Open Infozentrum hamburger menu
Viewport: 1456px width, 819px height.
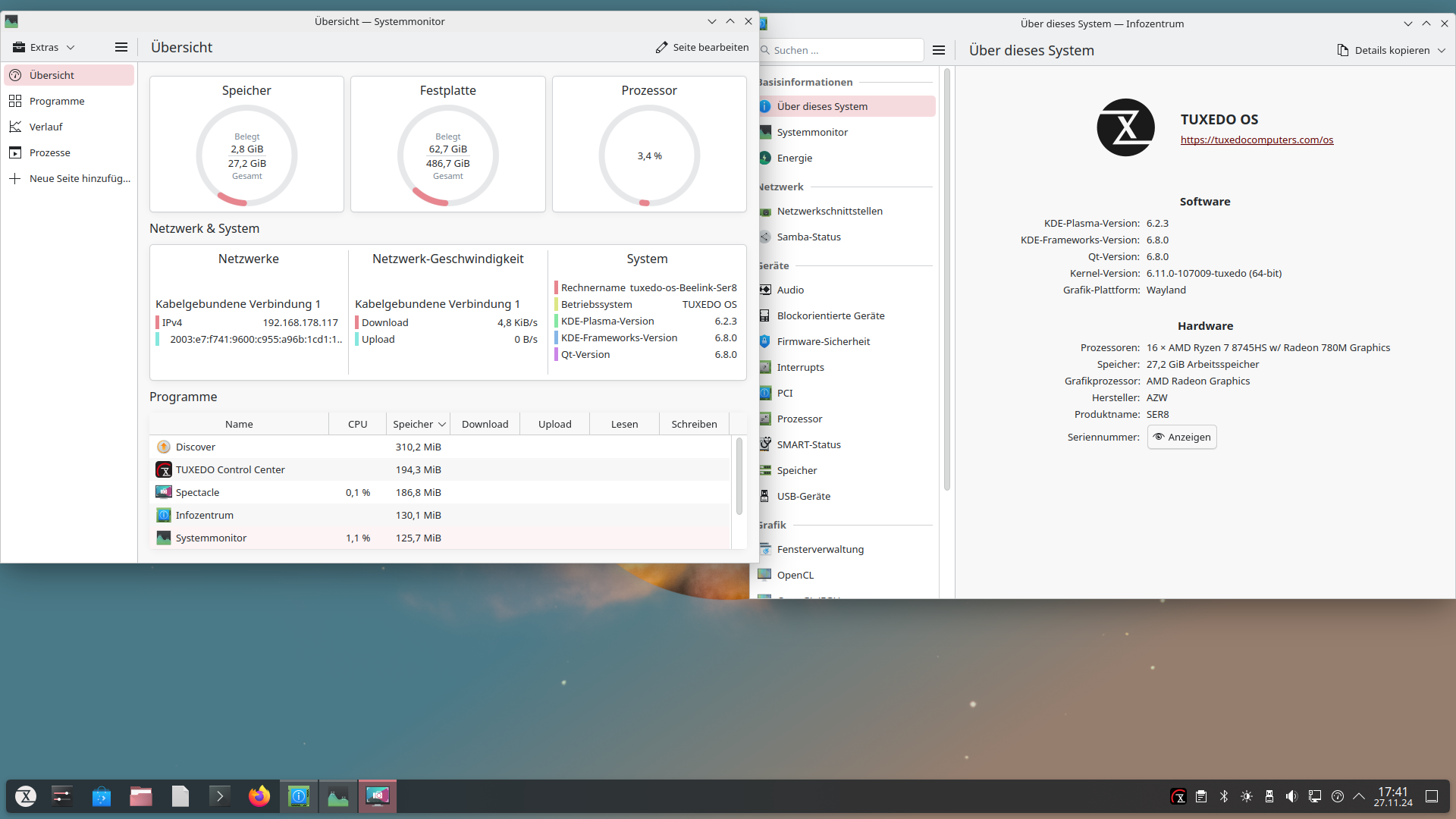coord(939,50)
